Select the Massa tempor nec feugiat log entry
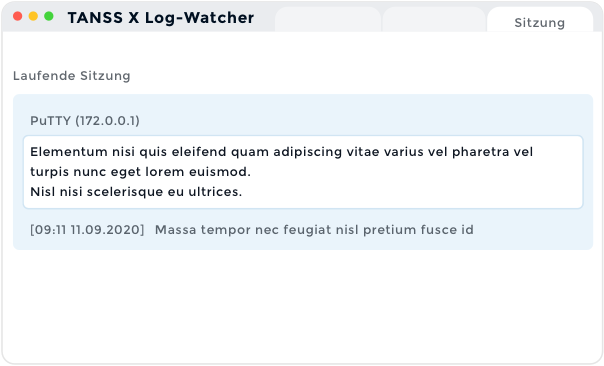Image resolution: width=604 pixels, height=366 pixels. pos(314,230)
